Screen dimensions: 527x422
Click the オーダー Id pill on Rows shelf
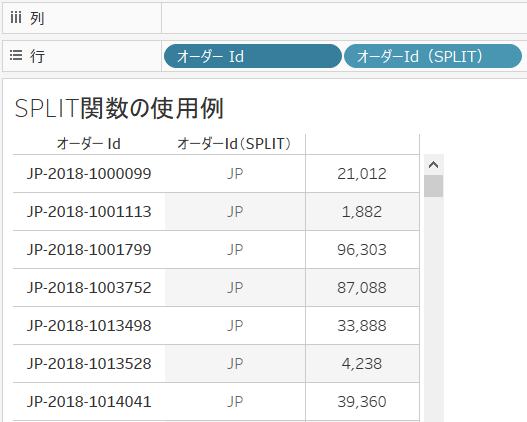coord(253,56)
